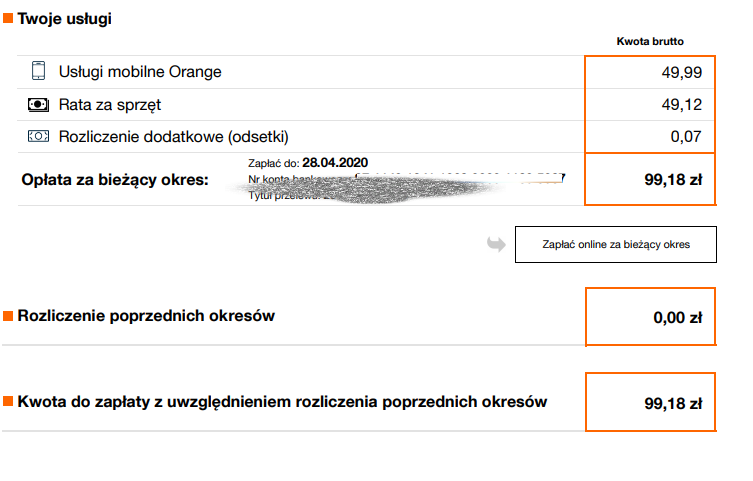Image resolution: width=753 pixels, height=481 pixels.
Task: Click the 0,07 interest amount
Action: pyautogui.click(x=686, y=137)
